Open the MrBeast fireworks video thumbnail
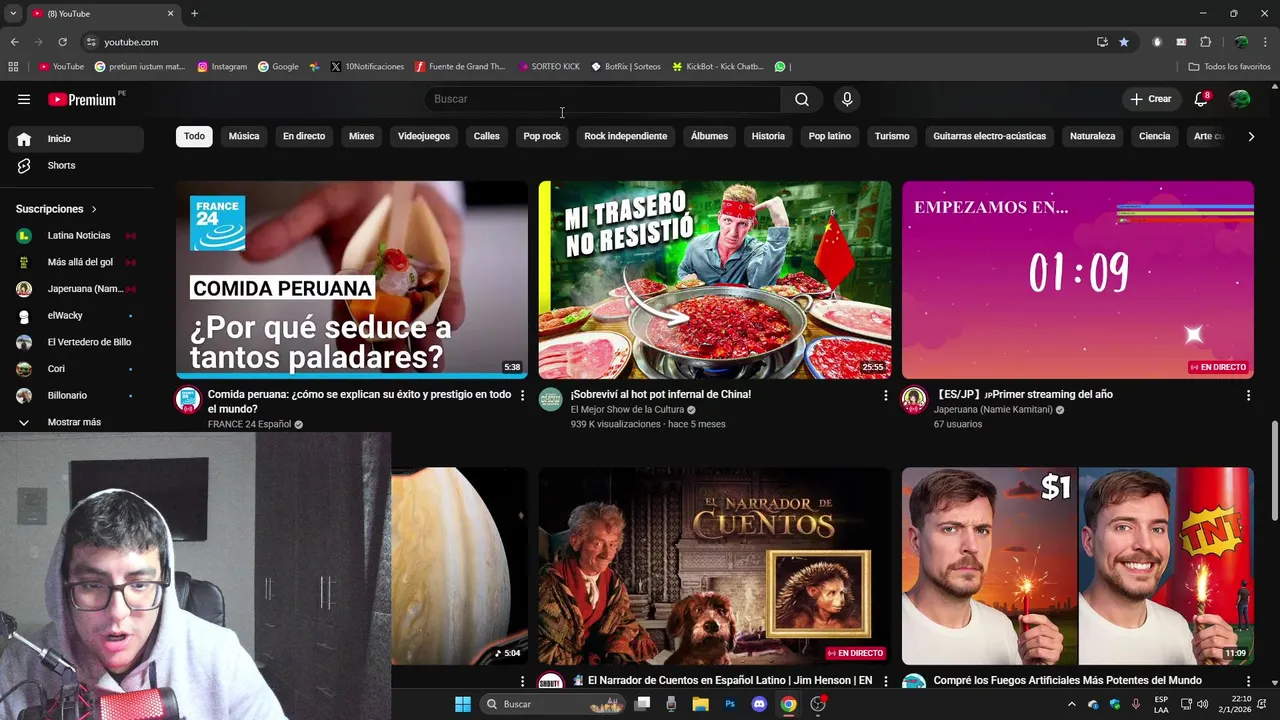The height and width of the screenshot is (720, 1280). point(1078,566)
